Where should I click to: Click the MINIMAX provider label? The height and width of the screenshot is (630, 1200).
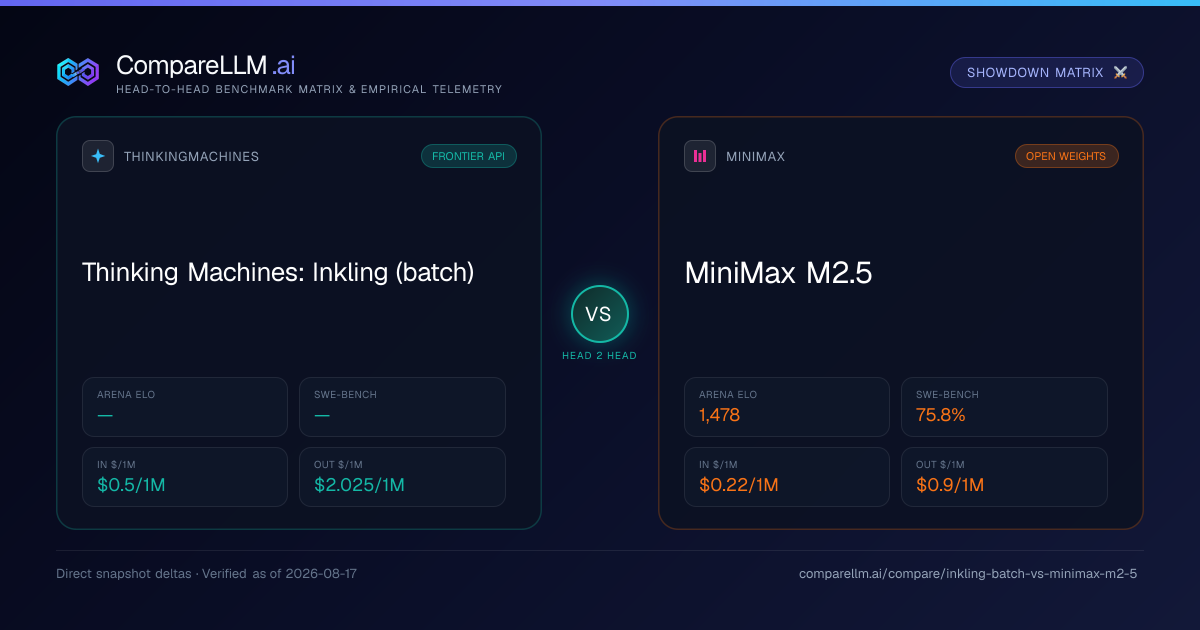(x=756, y=157)
